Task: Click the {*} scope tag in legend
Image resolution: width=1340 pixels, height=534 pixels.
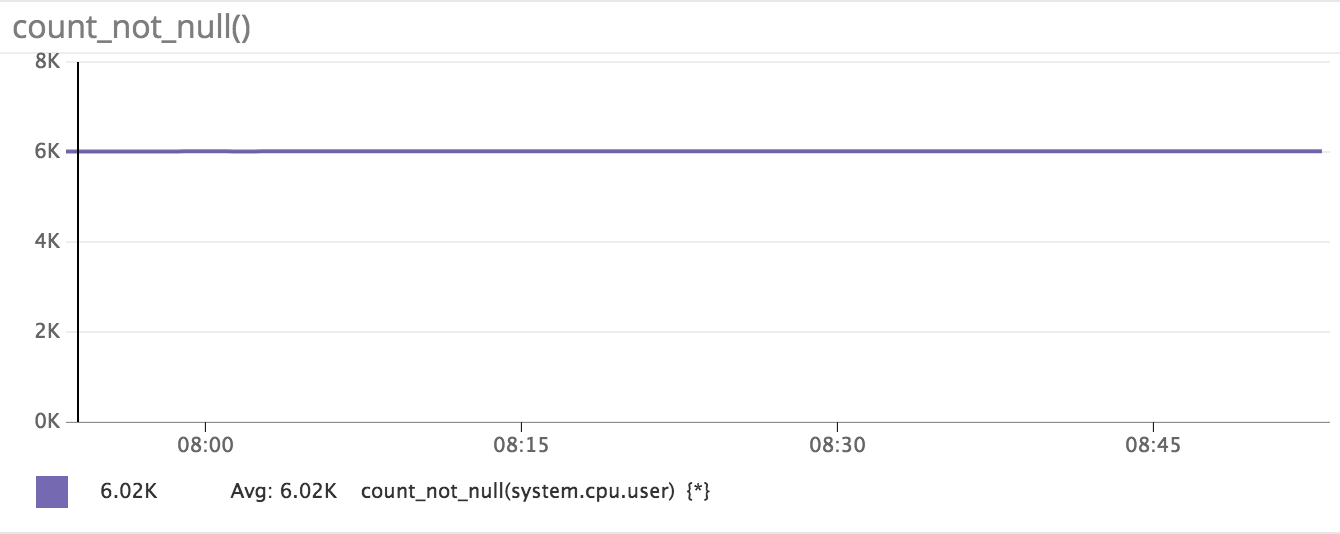Action: (697, 491)
